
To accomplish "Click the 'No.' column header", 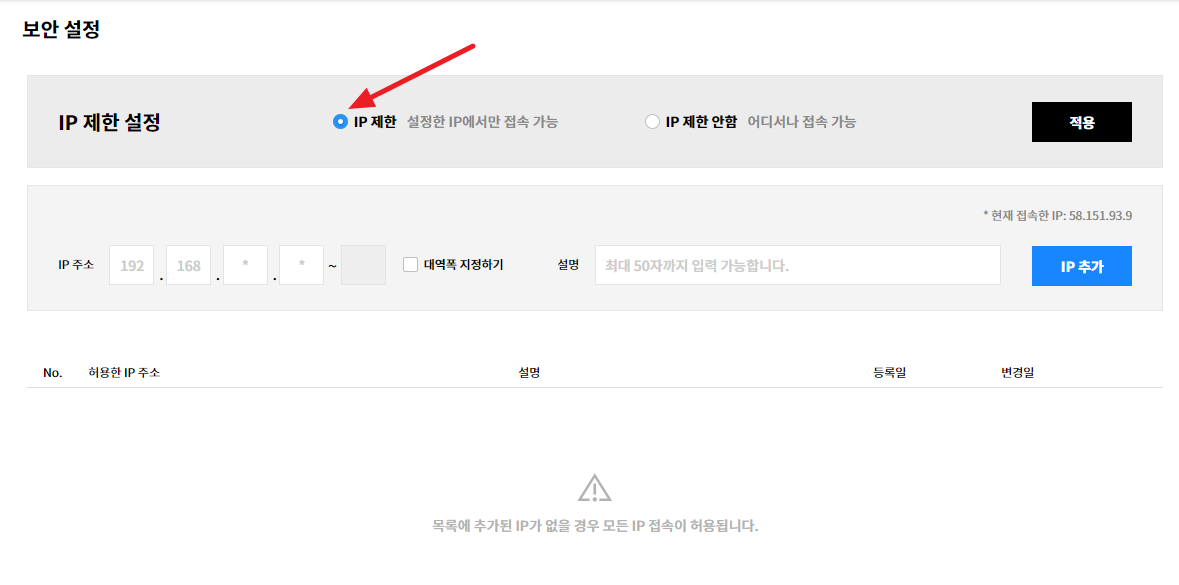I will pos(53,373).
